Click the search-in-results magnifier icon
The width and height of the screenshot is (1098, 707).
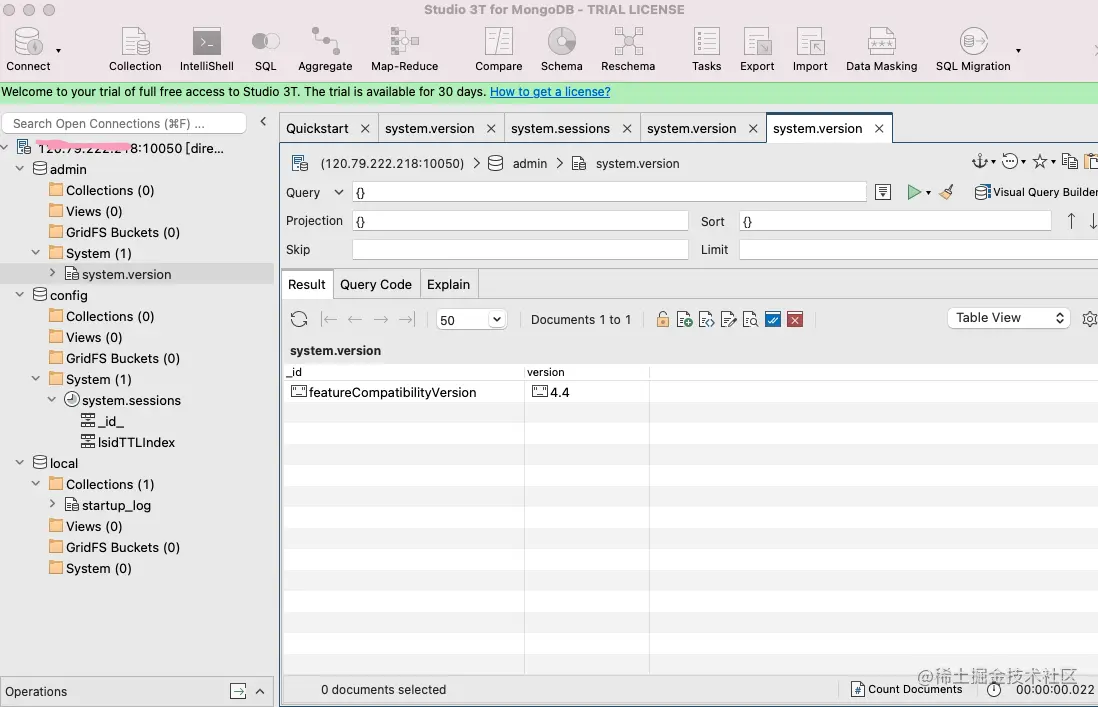pyautogui.click(x=751, y=320)
